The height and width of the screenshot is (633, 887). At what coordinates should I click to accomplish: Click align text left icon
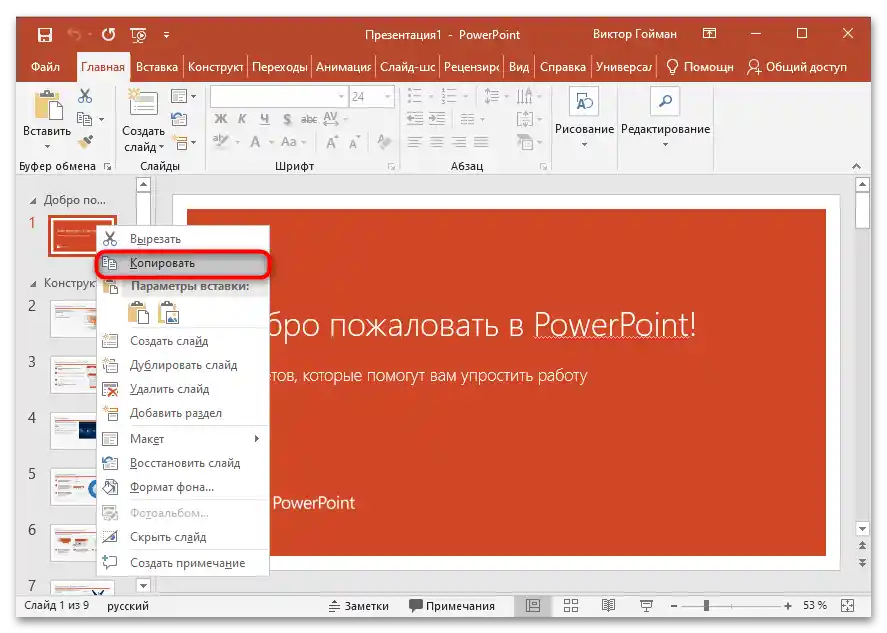pos(415,141)
